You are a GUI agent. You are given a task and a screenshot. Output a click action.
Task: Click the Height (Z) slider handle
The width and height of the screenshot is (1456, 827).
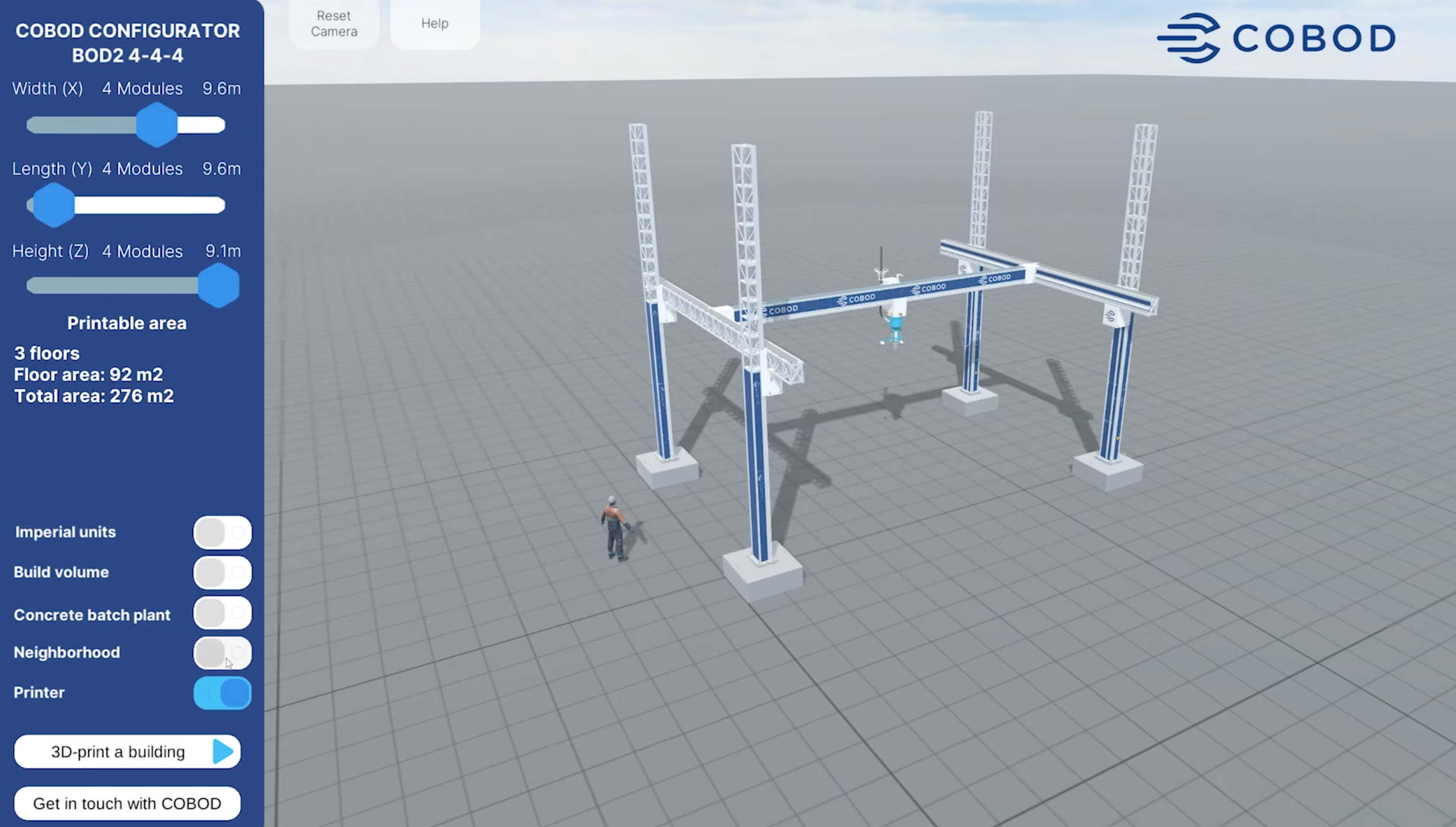click(x=219, y=285)
